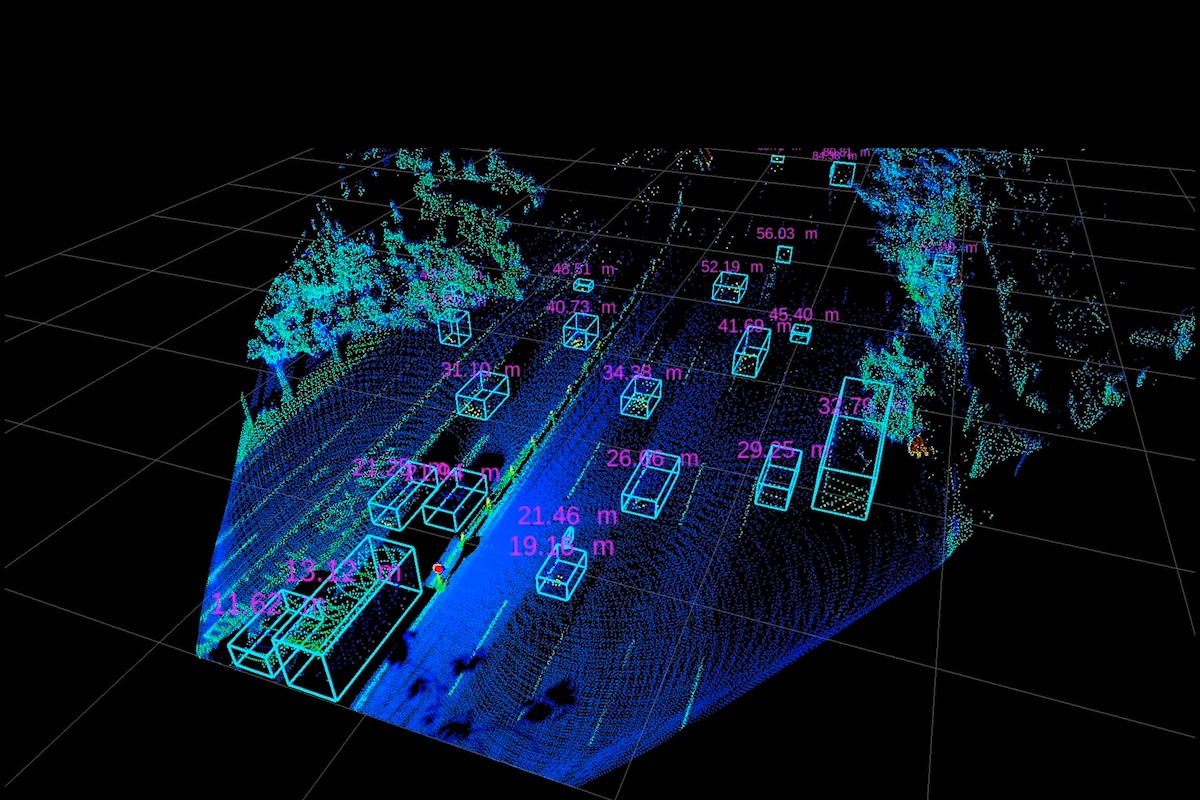Click the red marker point on the road
Screen dimensions: 1200x800
click(438, 568)
